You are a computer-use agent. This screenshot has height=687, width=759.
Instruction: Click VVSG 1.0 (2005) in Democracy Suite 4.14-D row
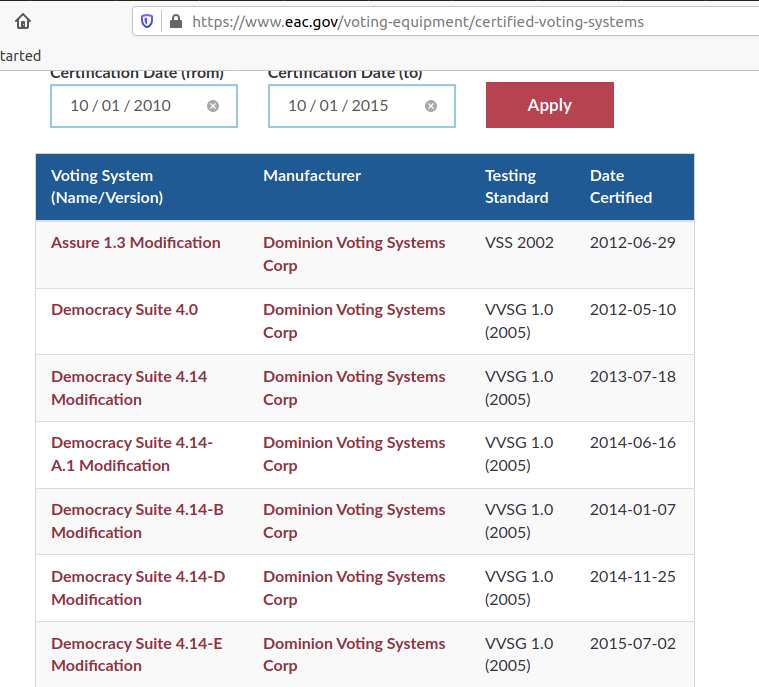[x=519, y=588]
